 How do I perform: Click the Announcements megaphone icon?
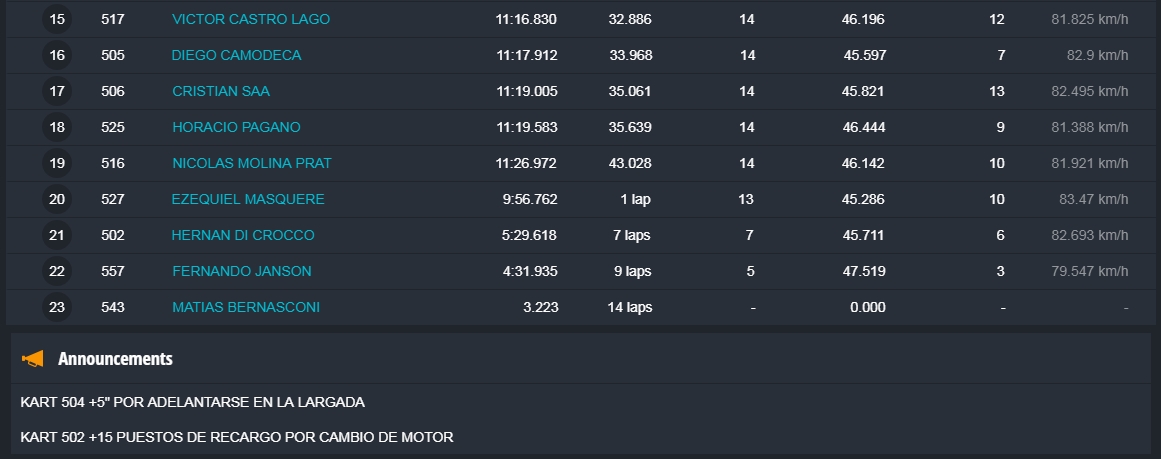point(33,359)
